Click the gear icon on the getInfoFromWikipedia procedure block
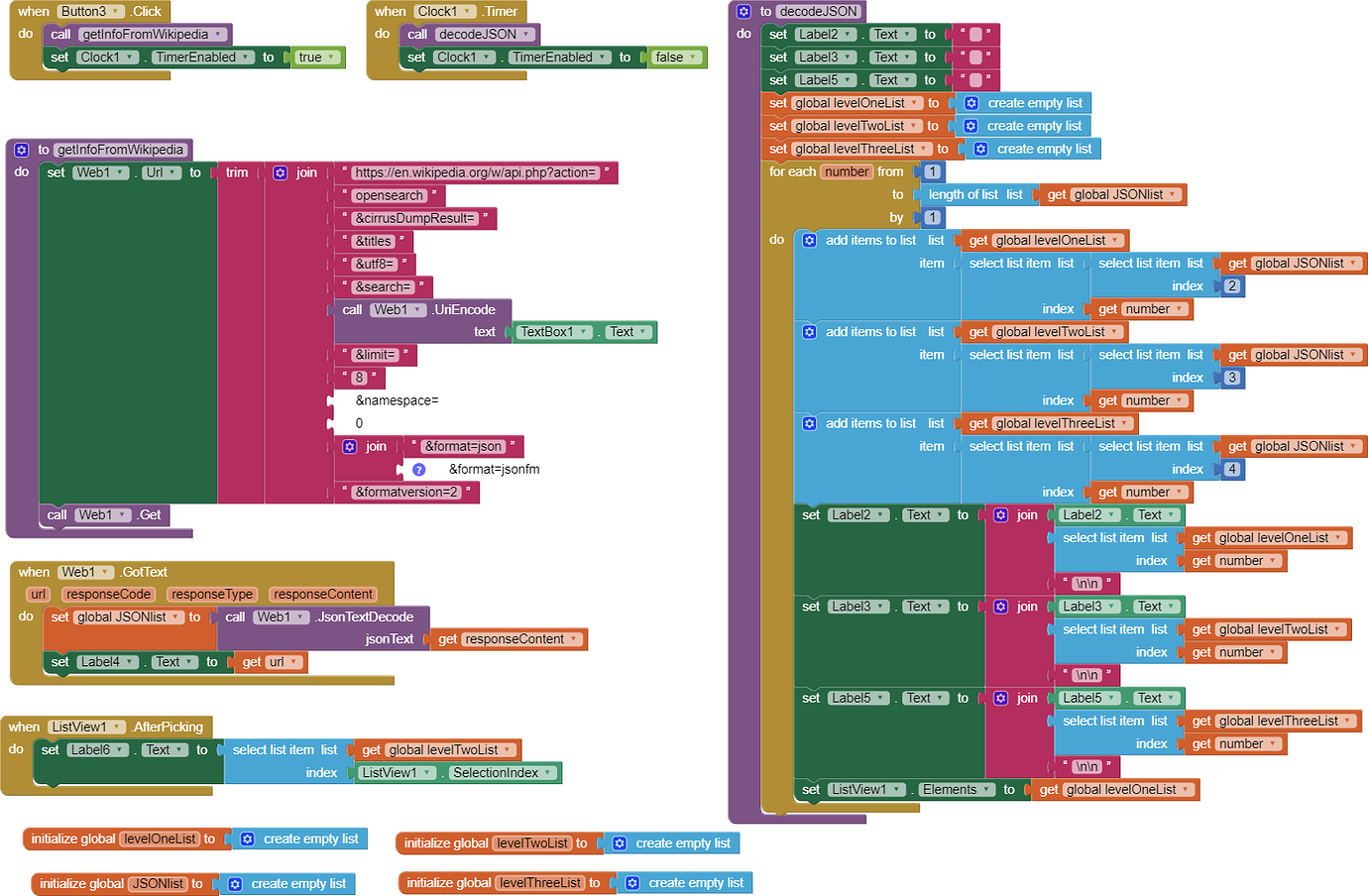1368x896 pixels. (x=23, y=150)
